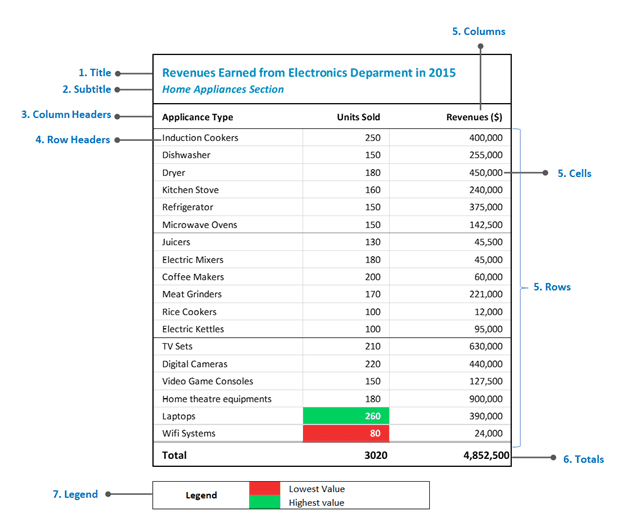This screenshot has height=523, width=639.
Task: Click the Revenues ($) column header
Action: [474, 117]
